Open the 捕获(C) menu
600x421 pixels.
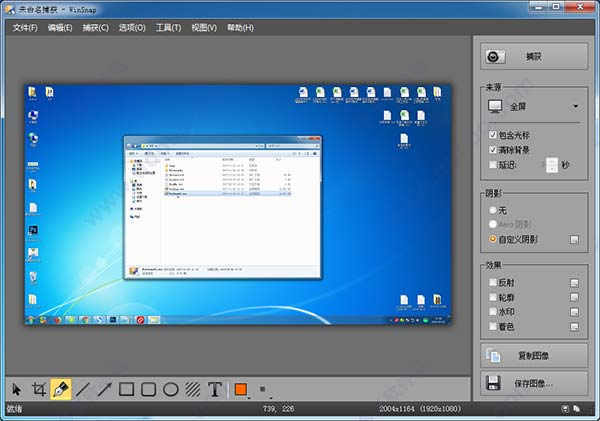[96, 28]
